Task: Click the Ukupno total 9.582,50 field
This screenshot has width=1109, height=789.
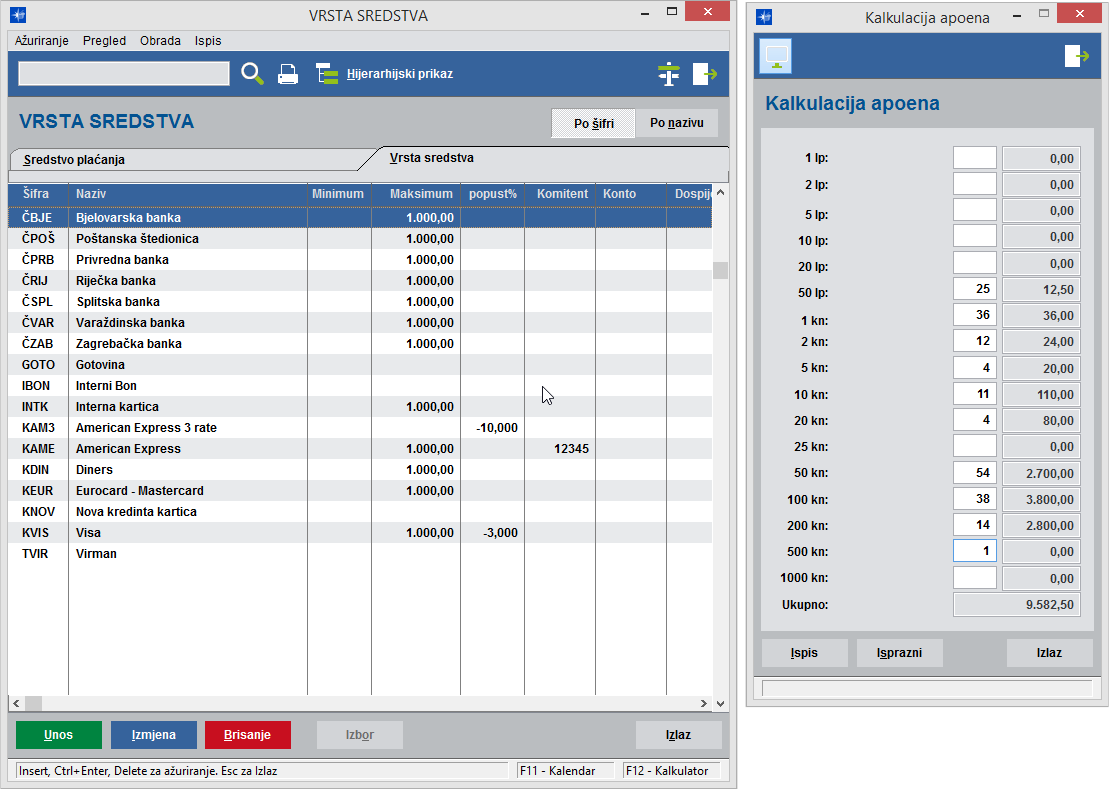Action: coord(1016,604)
